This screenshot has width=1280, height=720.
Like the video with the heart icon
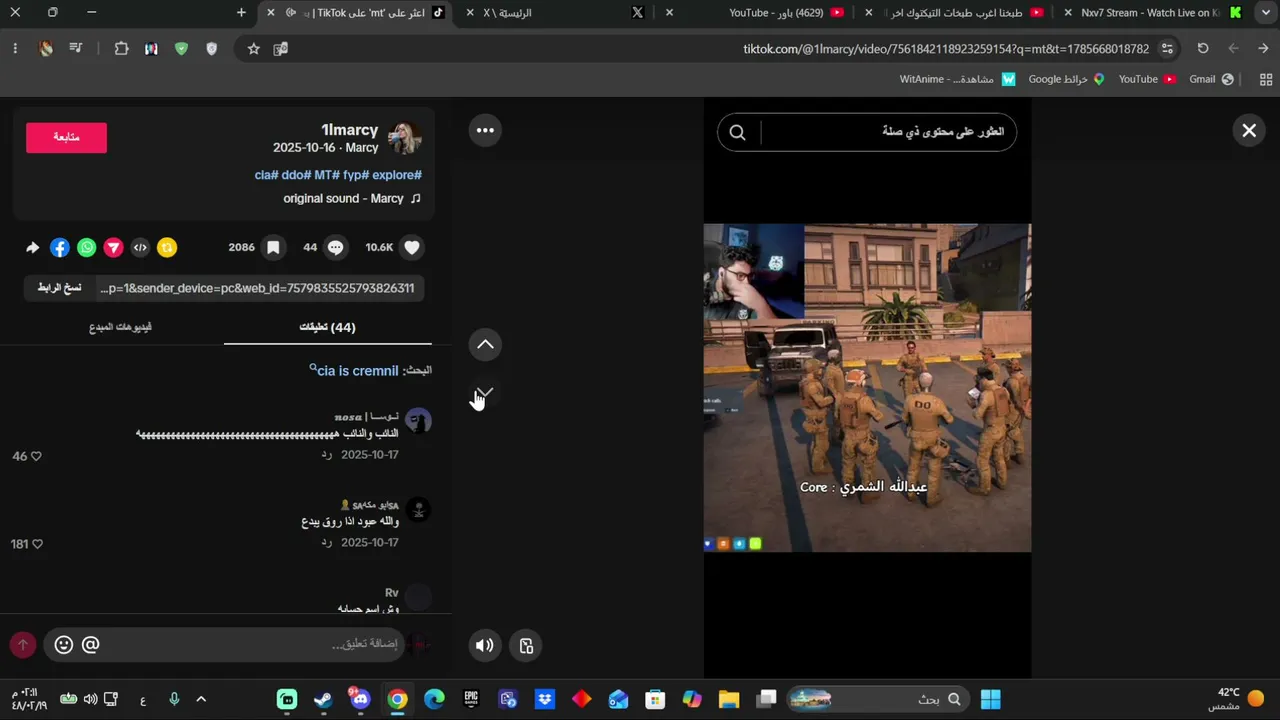click(x=412, y=248)
